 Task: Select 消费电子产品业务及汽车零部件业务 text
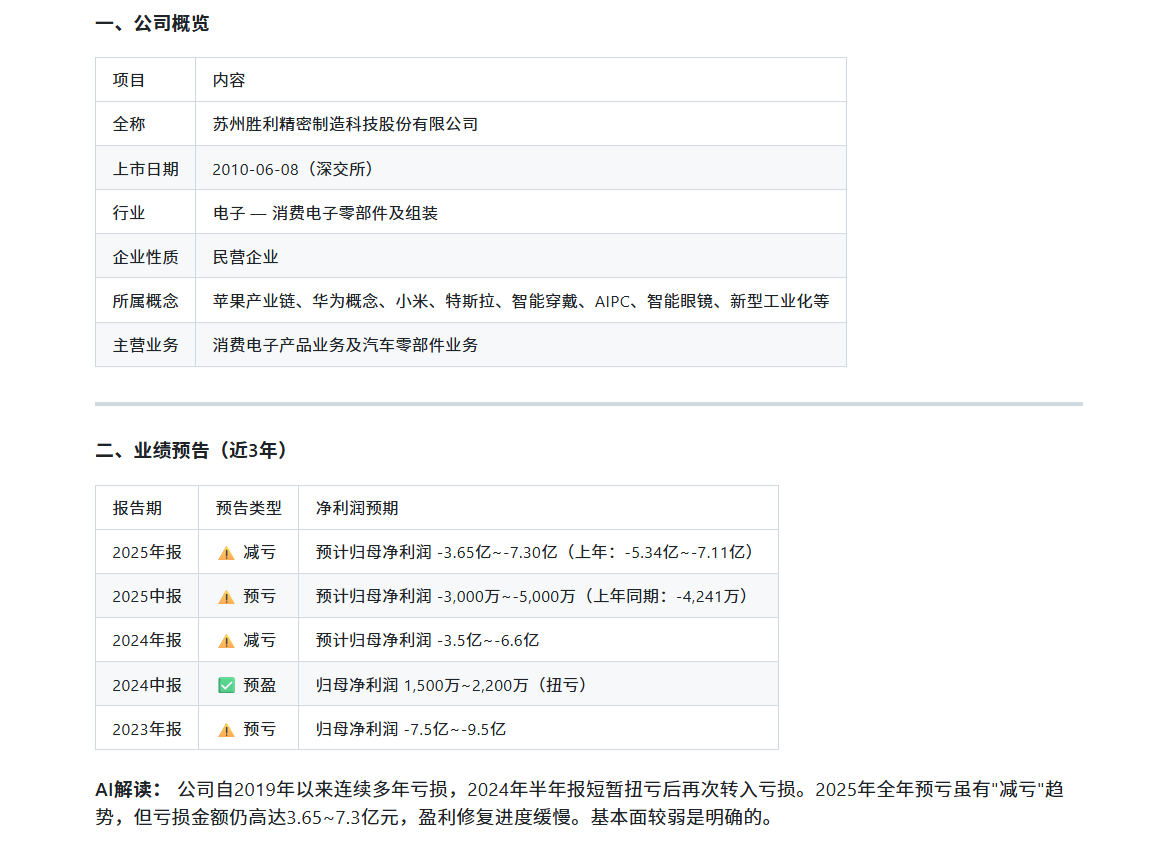coord(345,345)
